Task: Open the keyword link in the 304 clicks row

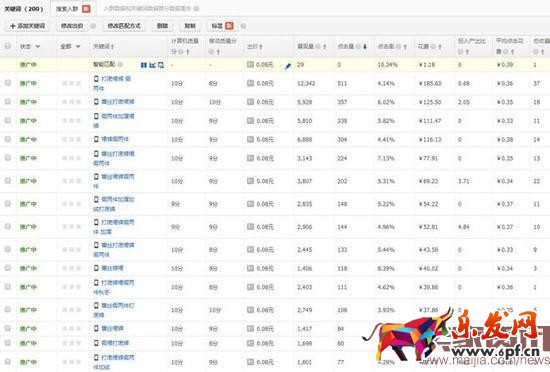Action: [115, 139]
